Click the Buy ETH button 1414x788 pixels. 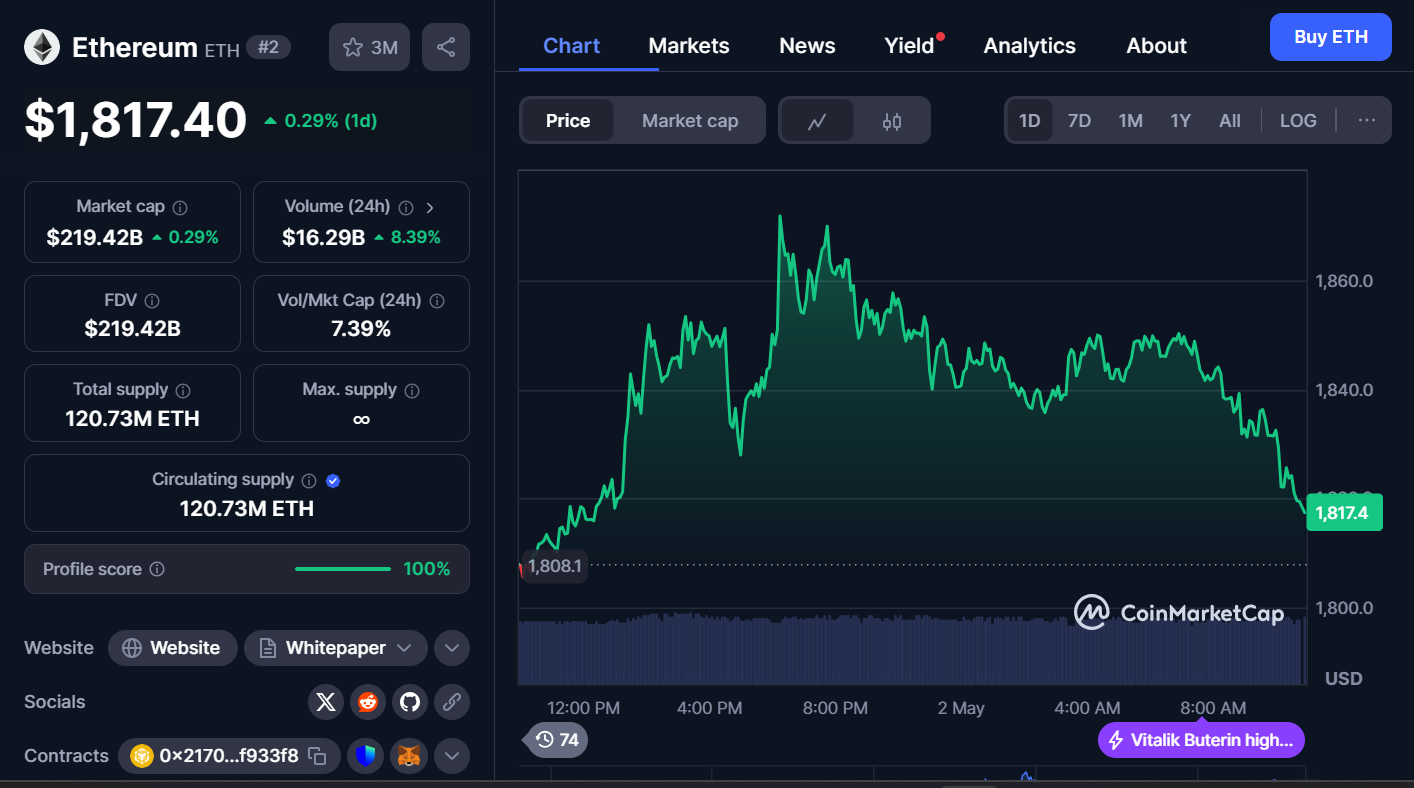click(1331, 37)
